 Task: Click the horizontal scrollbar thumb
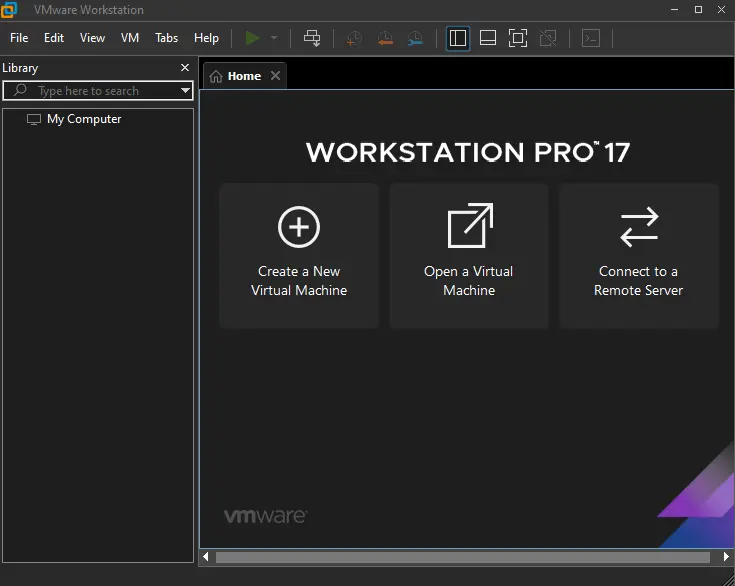click(x=463, y=557)
